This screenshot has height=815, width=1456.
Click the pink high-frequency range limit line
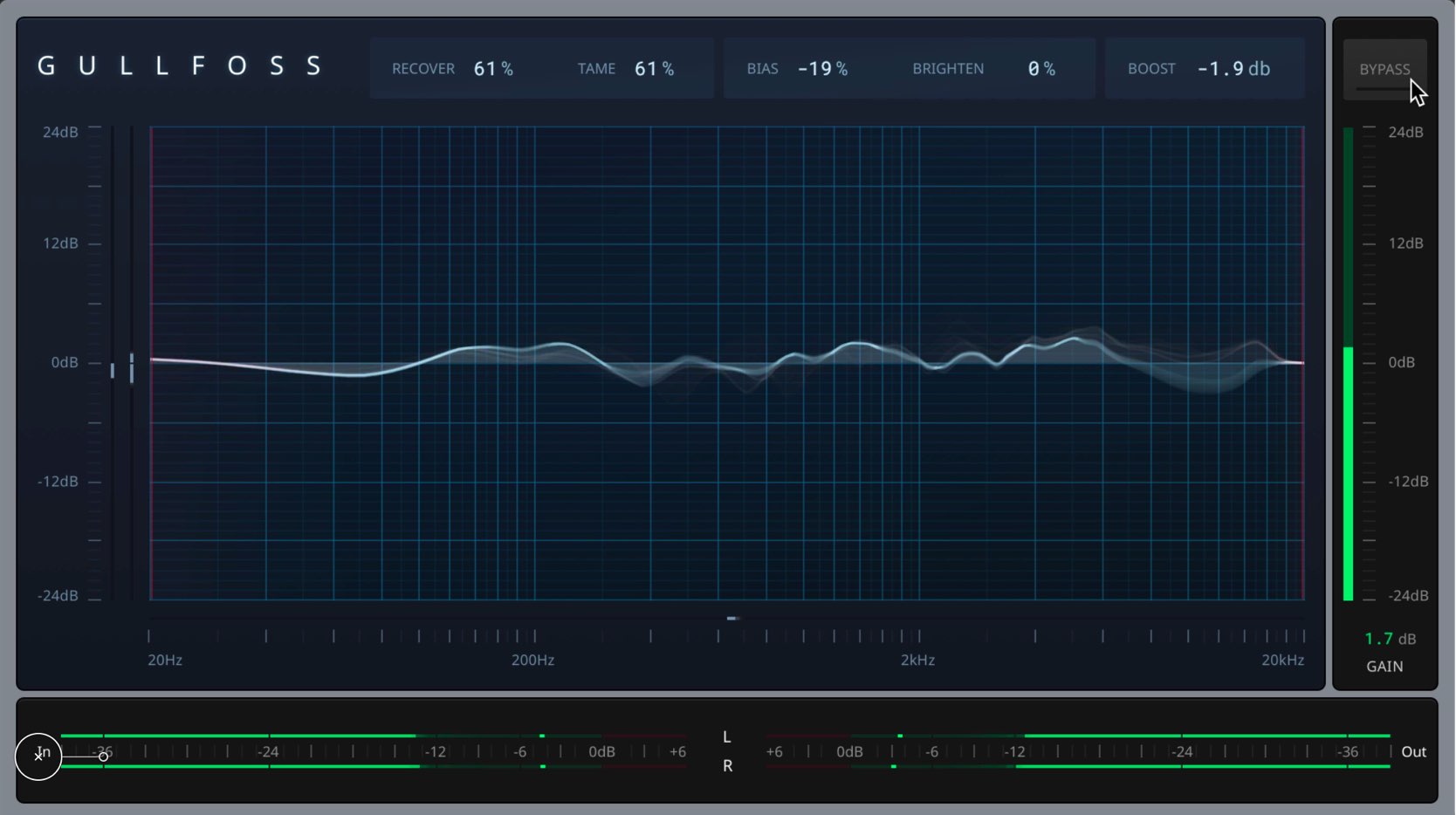[1303, 363]
